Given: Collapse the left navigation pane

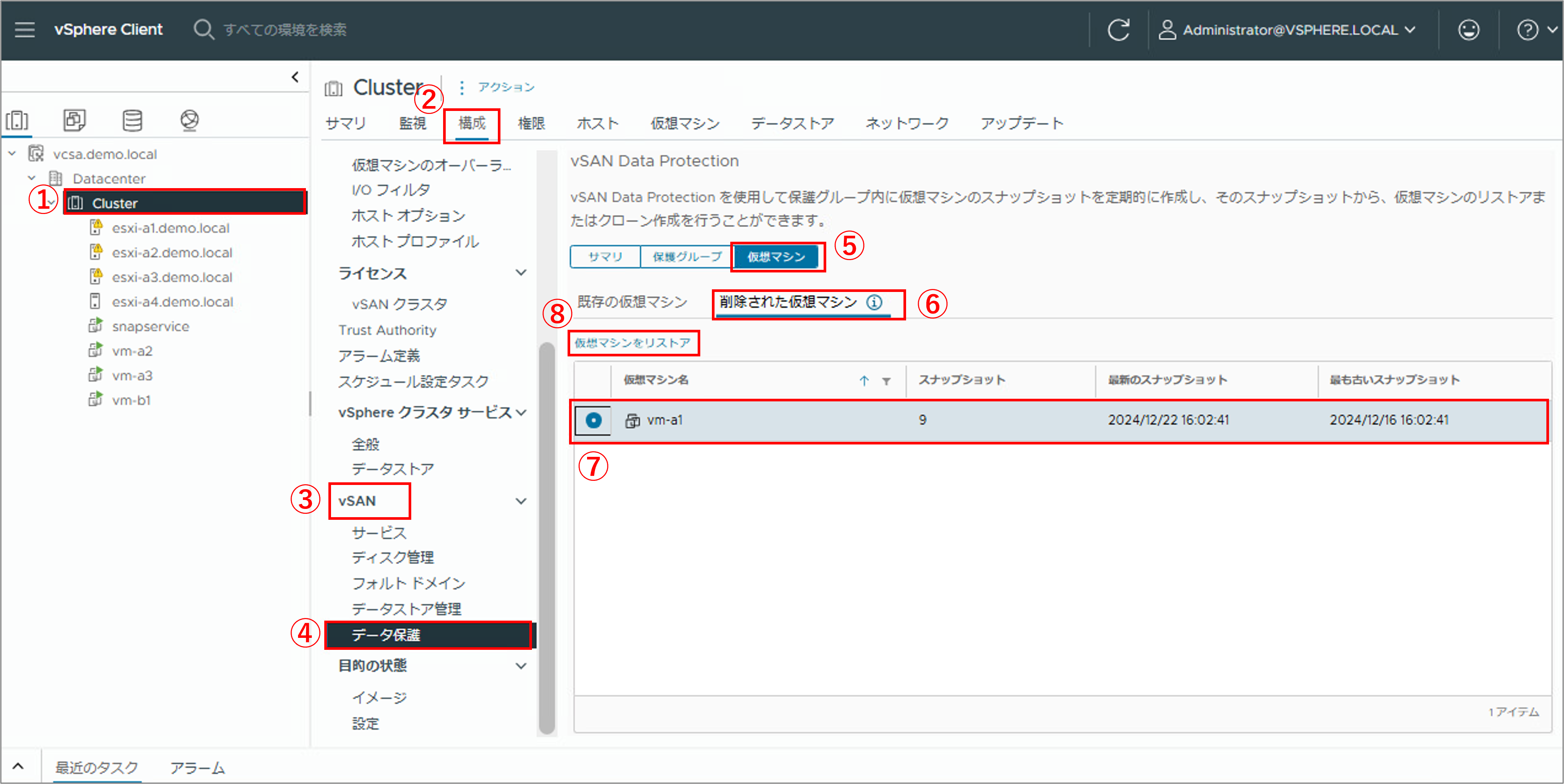Looking at the screenshot, I should pyautogui.click(x=295, y=77).
